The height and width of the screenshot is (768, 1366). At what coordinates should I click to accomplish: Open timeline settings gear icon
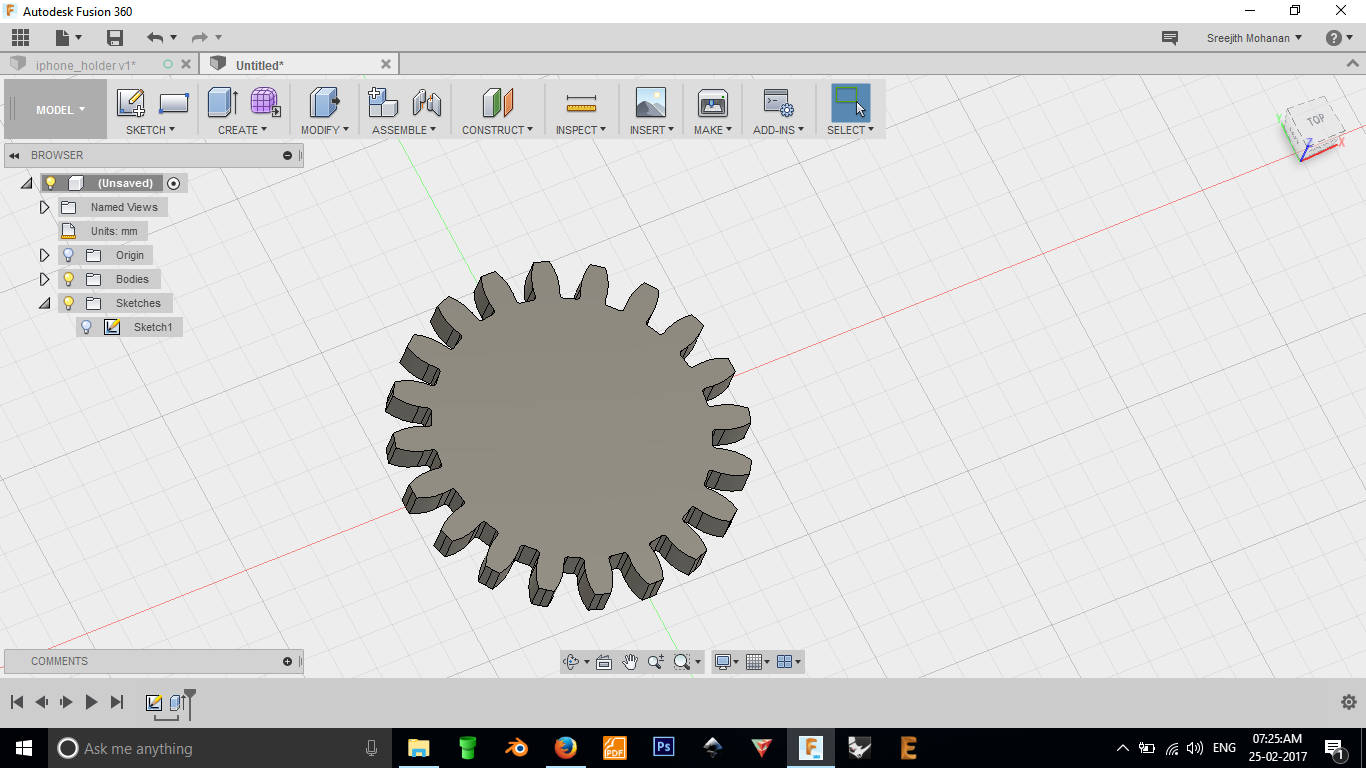coord(1348,702)
